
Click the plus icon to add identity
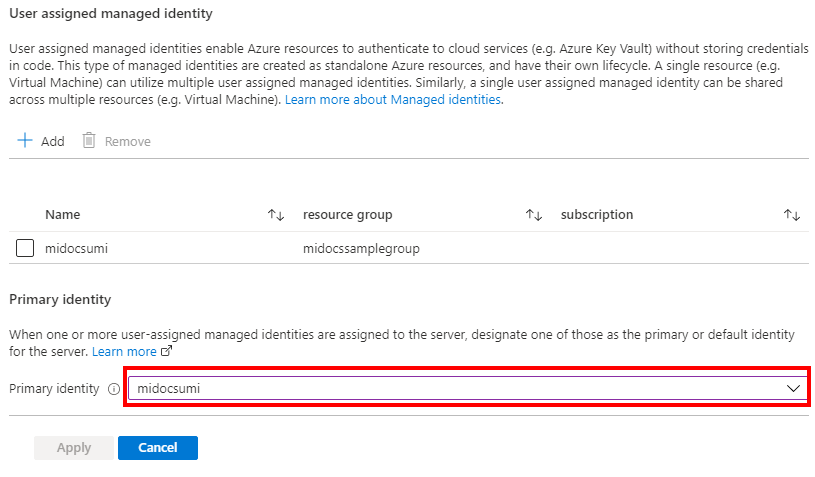(25, 141)
